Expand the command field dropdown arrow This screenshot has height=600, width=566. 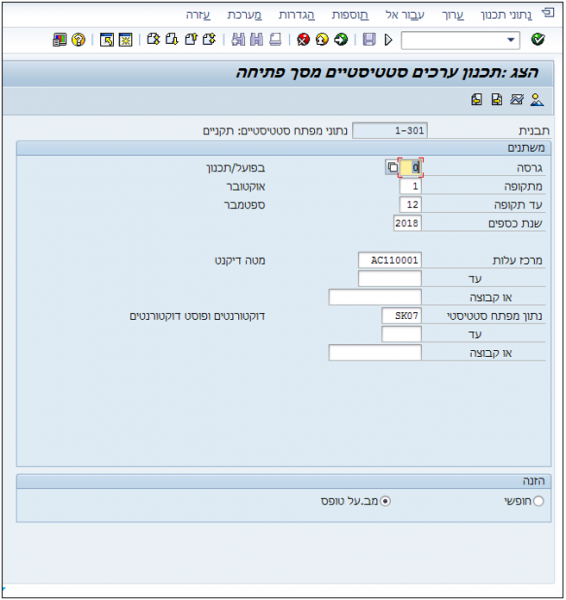511,40
